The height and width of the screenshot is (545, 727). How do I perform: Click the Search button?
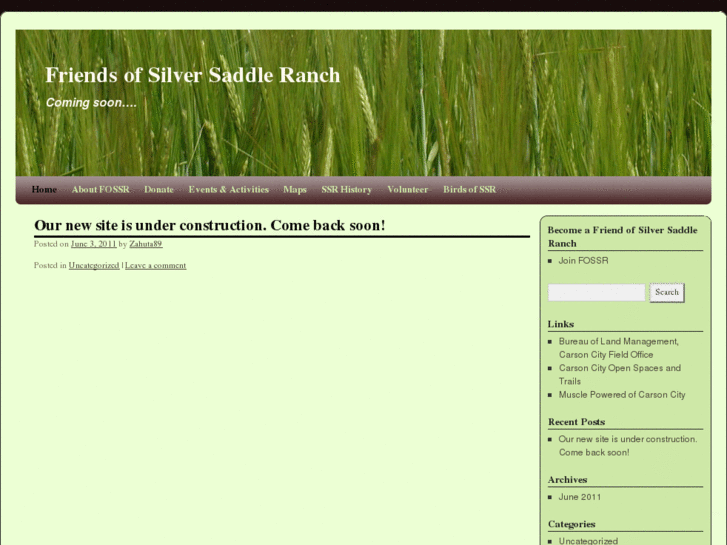(x=667, y=293)
